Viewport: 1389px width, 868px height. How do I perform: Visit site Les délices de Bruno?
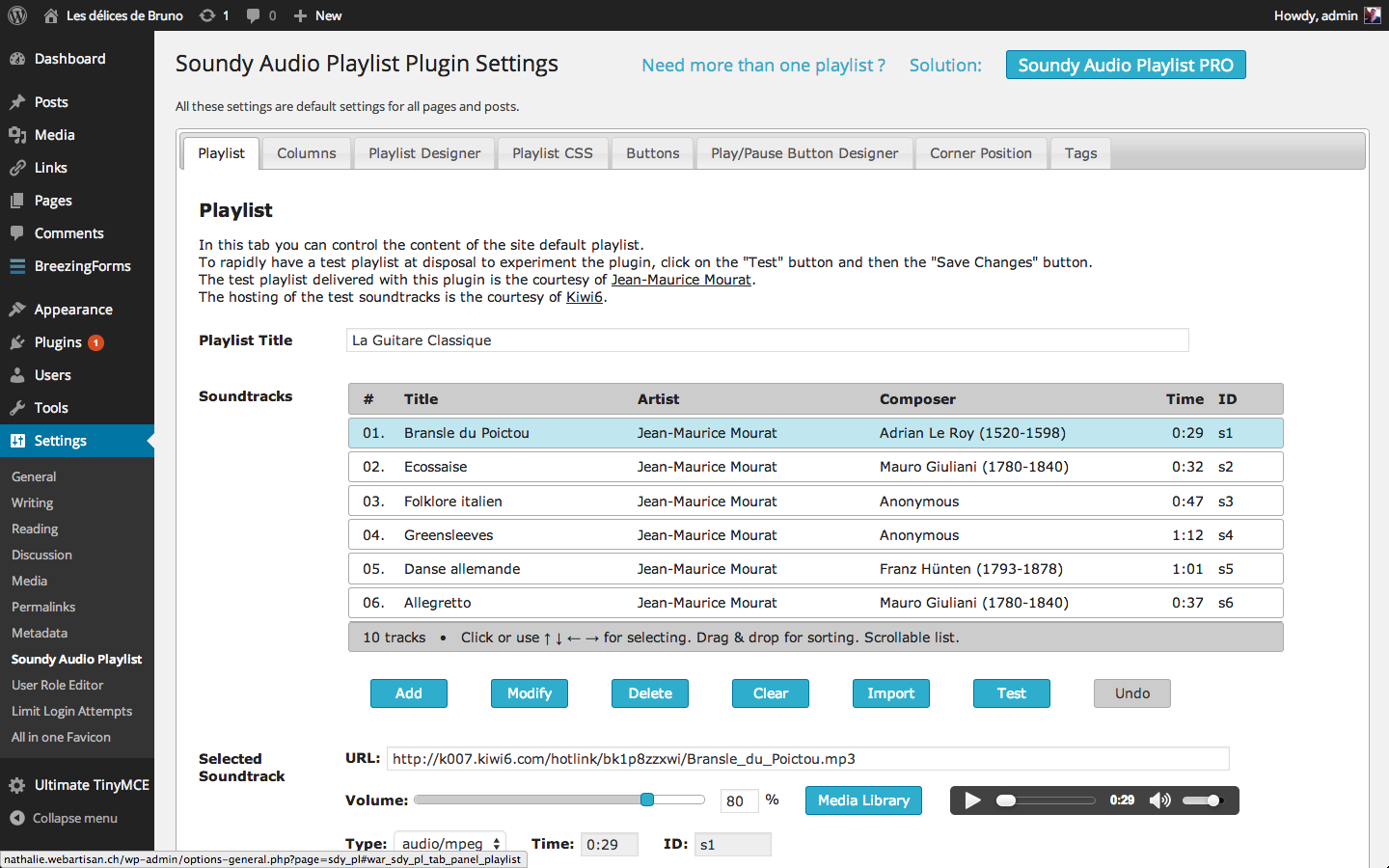[x=114, y=15]
